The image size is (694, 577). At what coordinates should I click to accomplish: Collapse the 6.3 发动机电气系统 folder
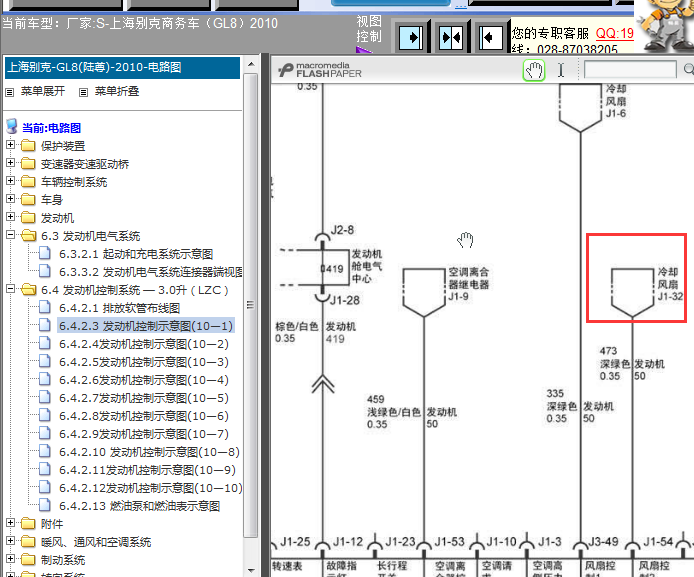tap(10, 235)
